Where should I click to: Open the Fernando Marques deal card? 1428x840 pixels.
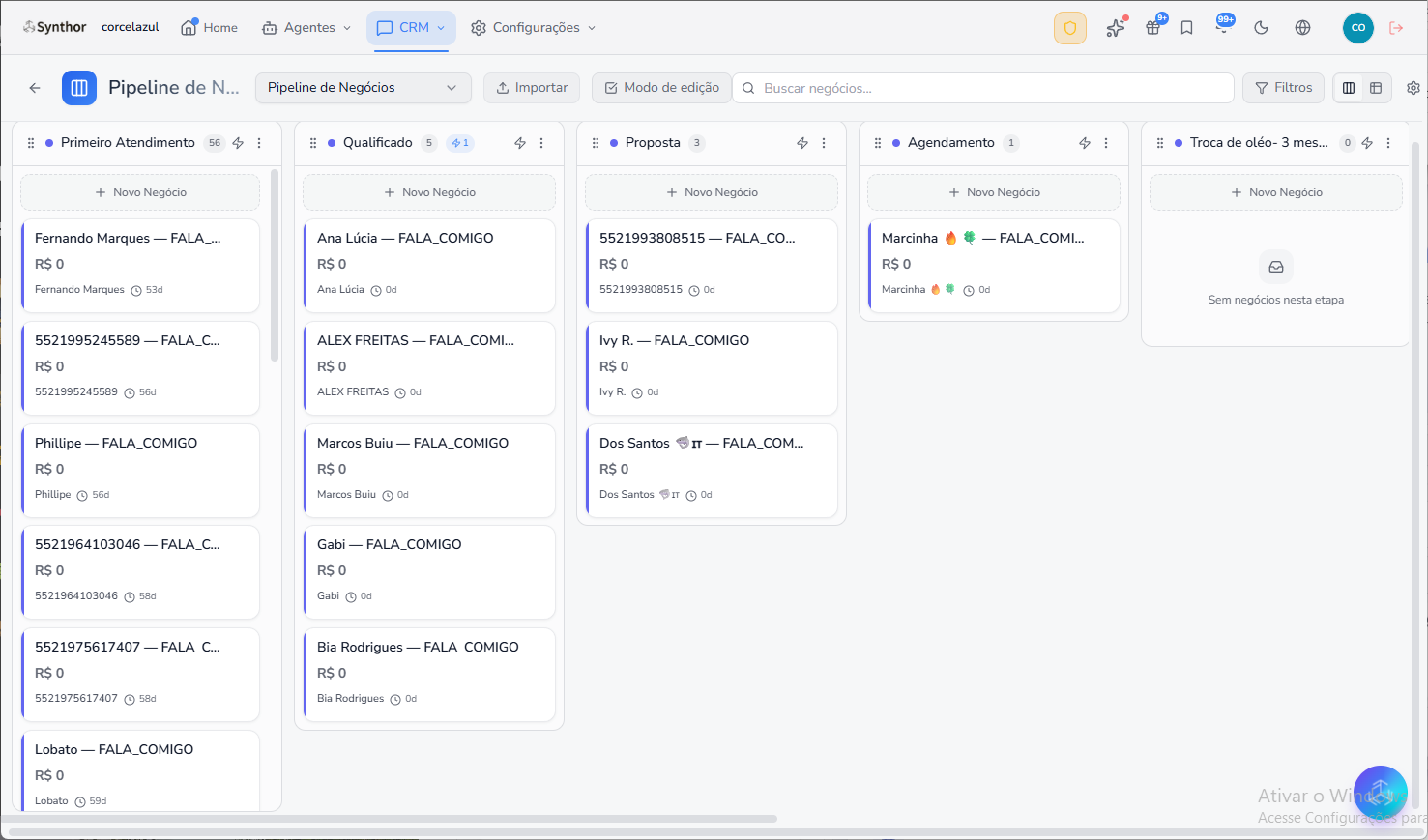click(140, 266)
